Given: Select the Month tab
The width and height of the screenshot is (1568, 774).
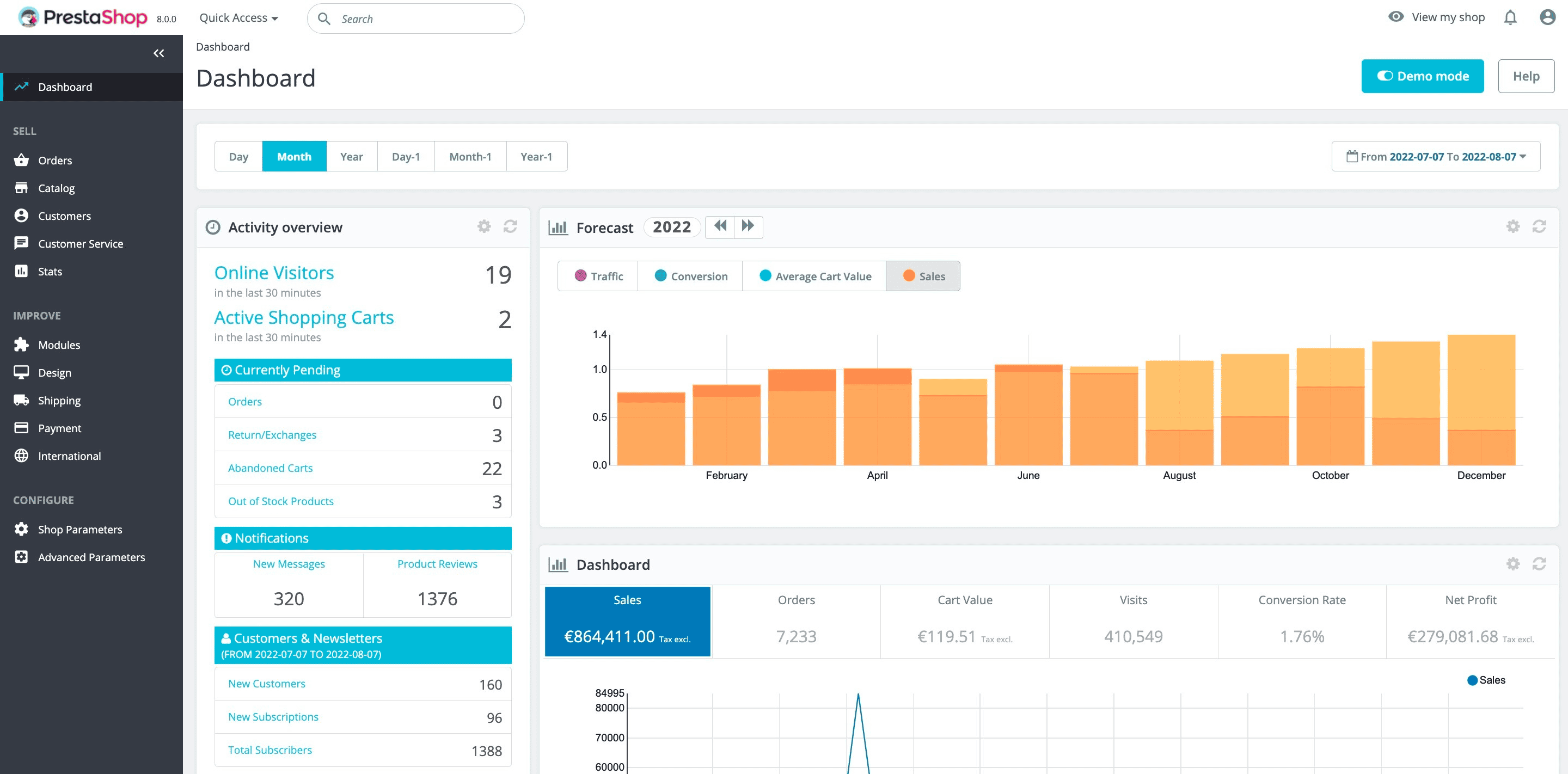Looking at the screenshot, I should 295,156.
